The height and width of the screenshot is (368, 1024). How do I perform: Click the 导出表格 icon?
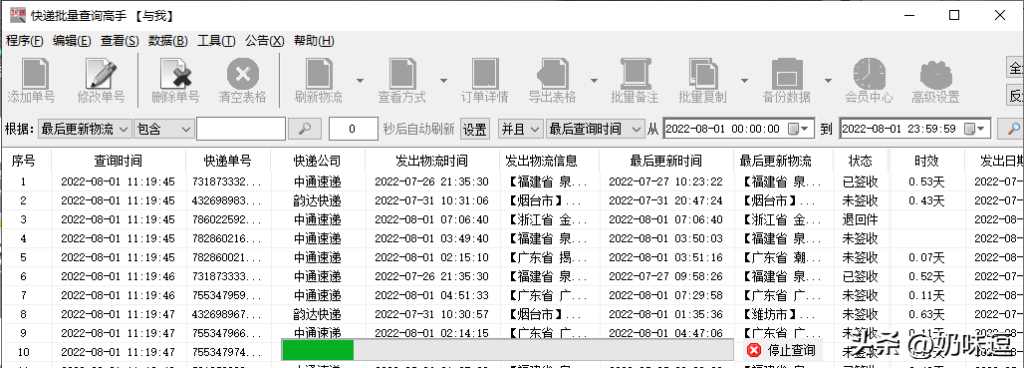point(552,73)
